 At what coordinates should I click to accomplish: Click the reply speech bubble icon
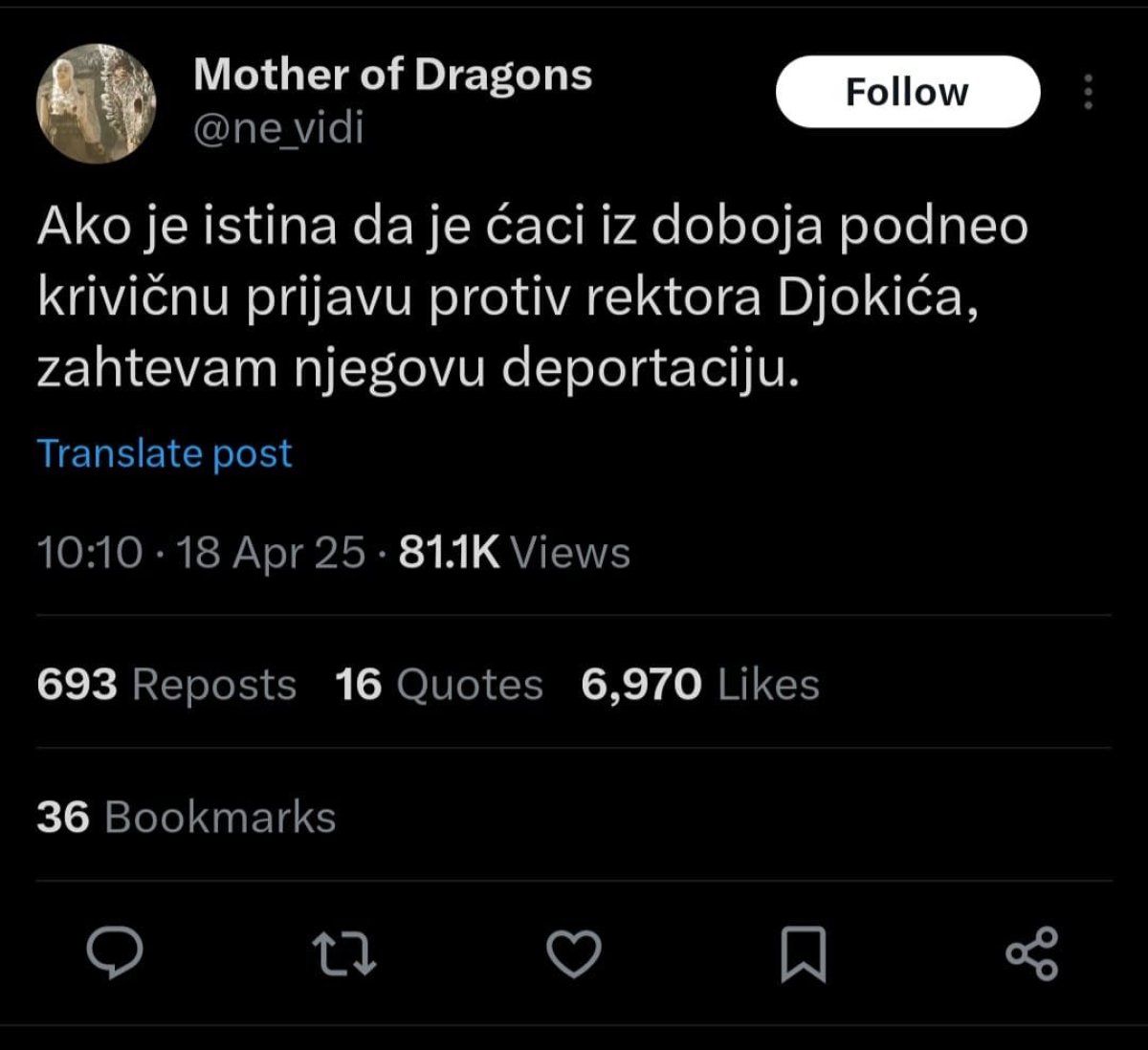[115, 953]
